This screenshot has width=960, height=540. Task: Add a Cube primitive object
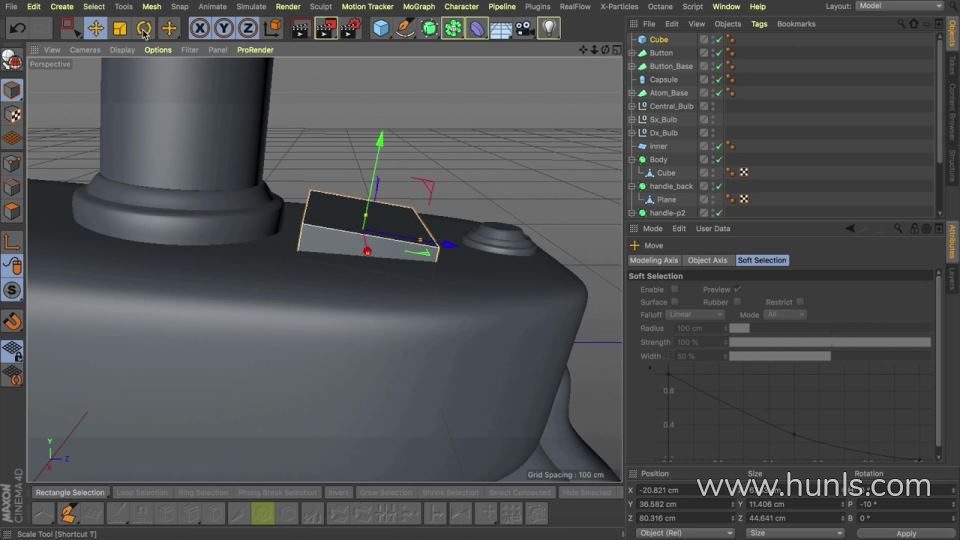pos(380,28)
